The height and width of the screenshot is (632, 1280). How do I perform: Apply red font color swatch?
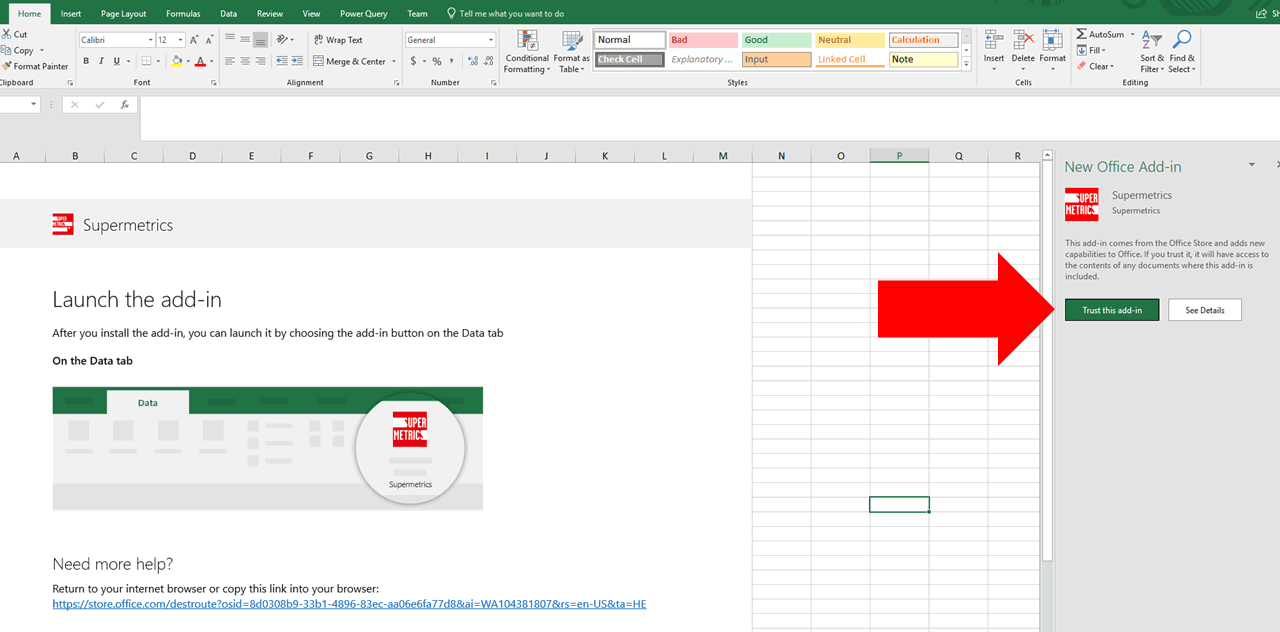[x=199, y=61]
